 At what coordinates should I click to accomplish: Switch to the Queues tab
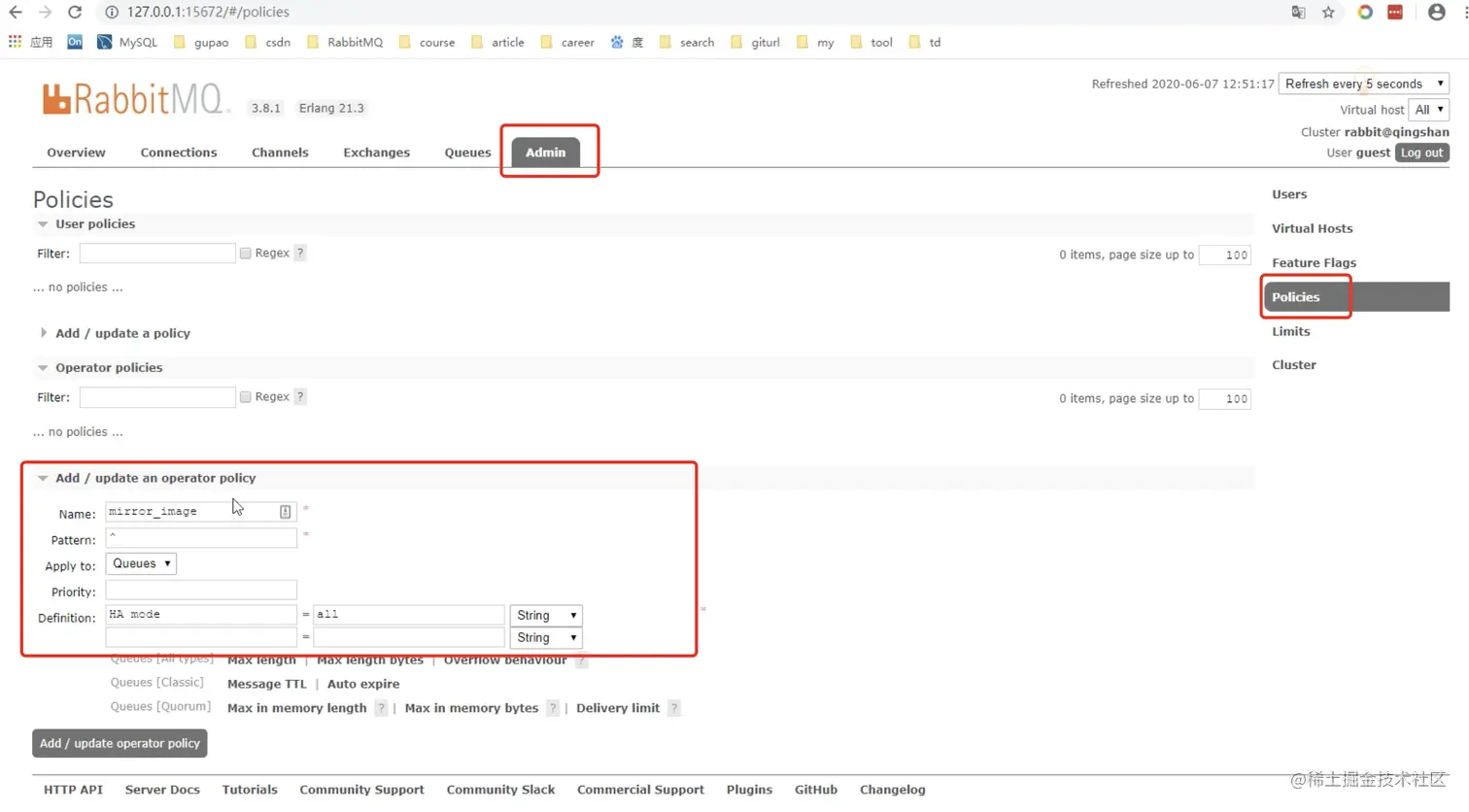467,152
